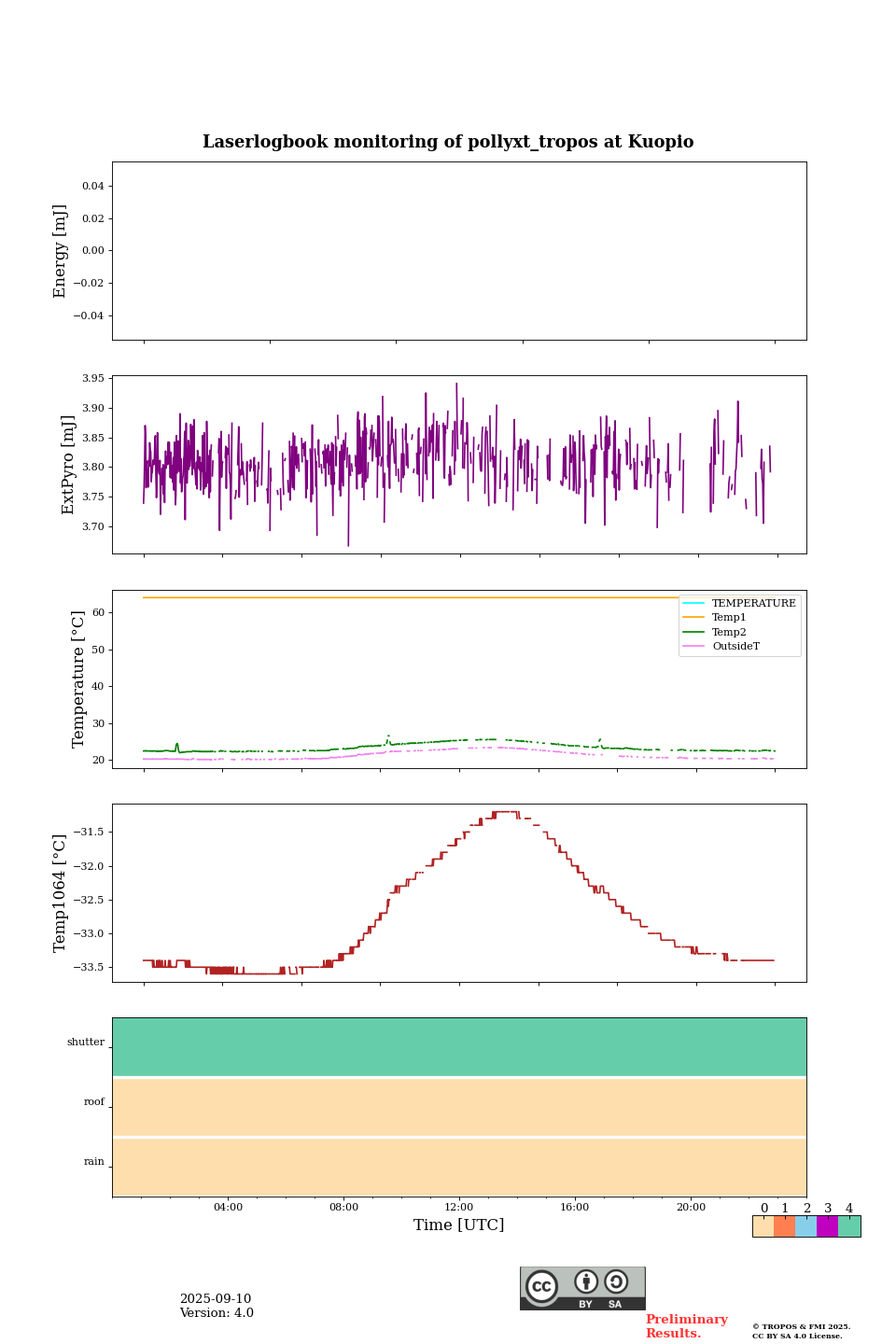The width and height of the screenshot is (896, 1344).
Task: Select the light blue swatch labeled 2
Action: coord(805,1226)
